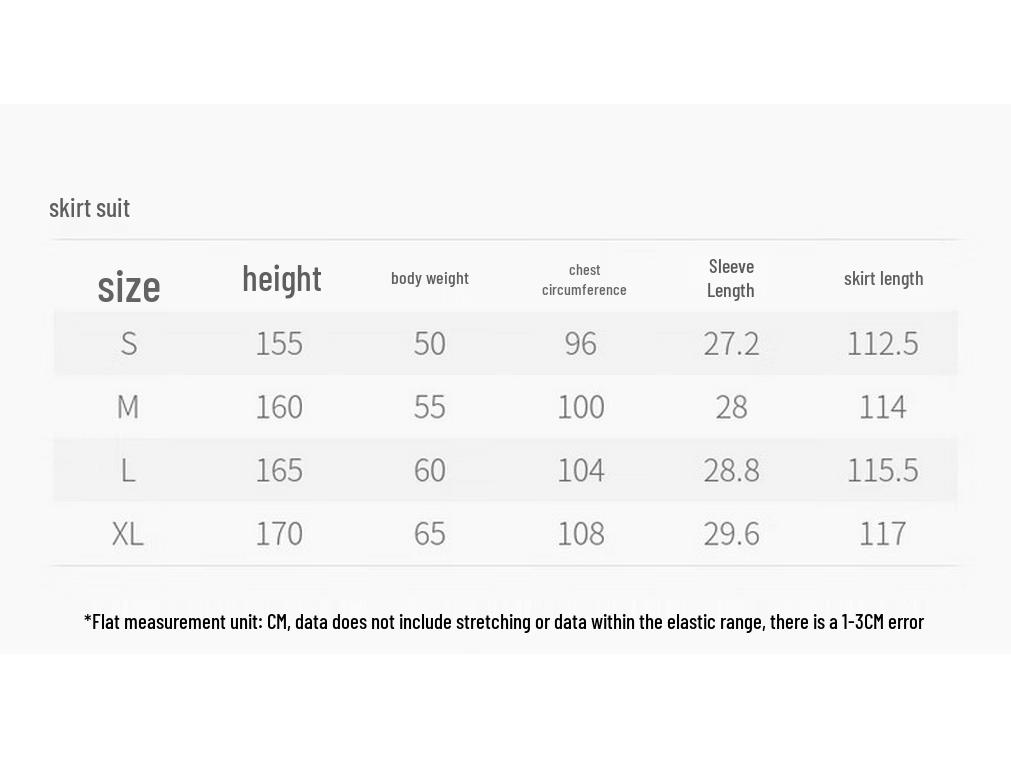1011x759 pixels.
Task: Select the S size row label
Action: tap(129, 343)
